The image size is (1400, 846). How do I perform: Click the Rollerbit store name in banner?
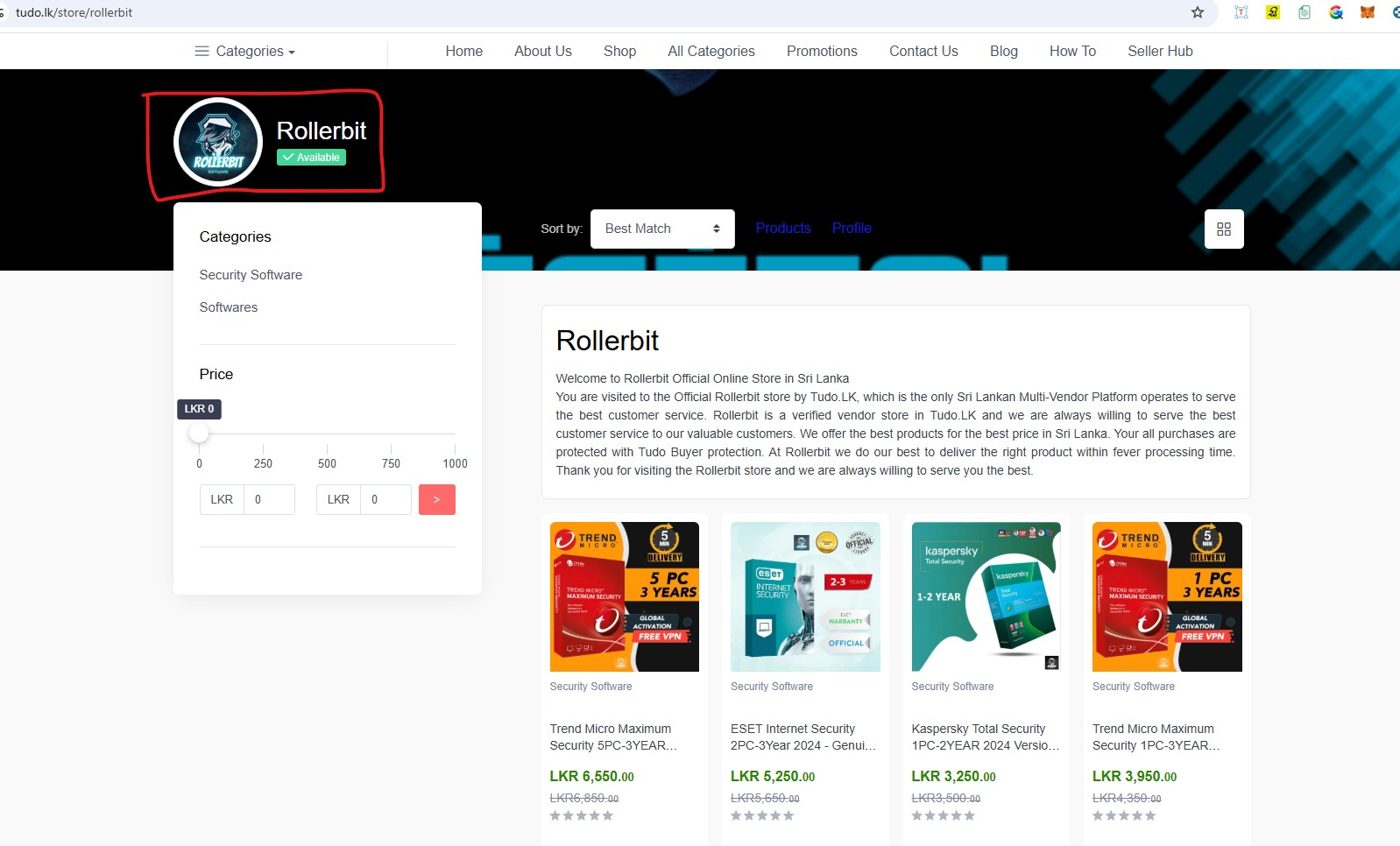pos(322,130)
